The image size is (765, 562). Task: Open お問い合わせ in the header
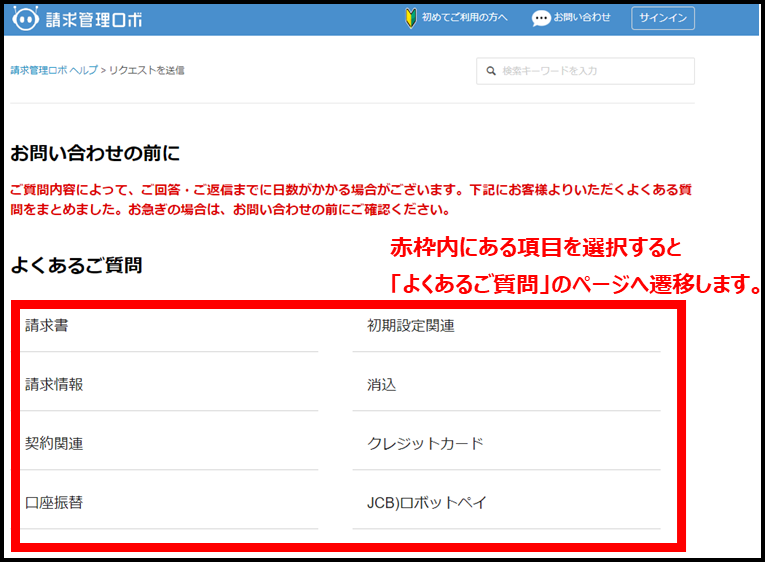[582, 18]
